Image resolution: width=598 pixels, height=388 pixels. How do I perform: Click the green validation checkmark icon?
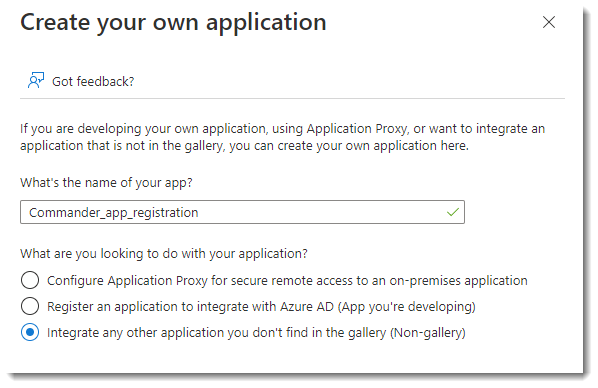[452, 212]
